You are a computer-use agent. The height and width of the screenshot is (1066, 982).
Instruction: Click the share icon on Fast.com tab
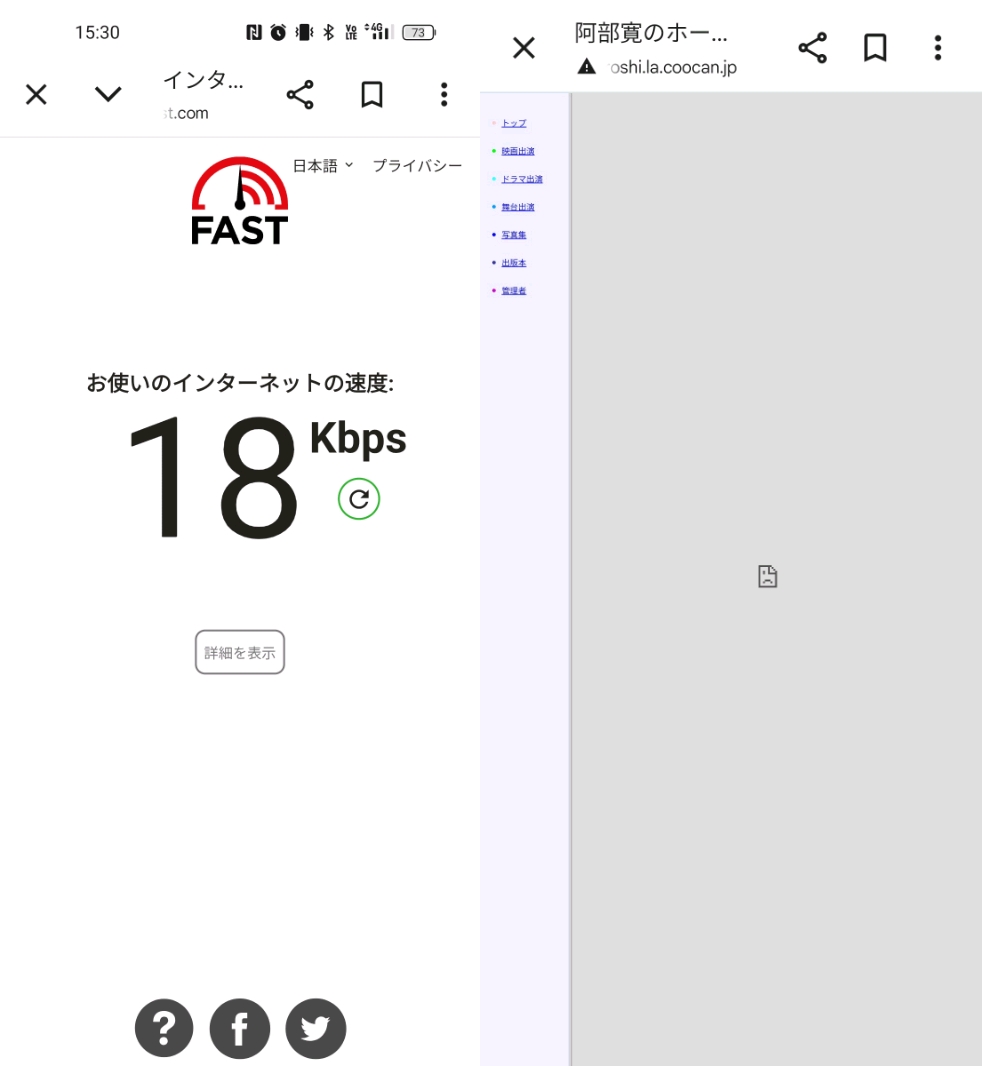pos(300,95)
